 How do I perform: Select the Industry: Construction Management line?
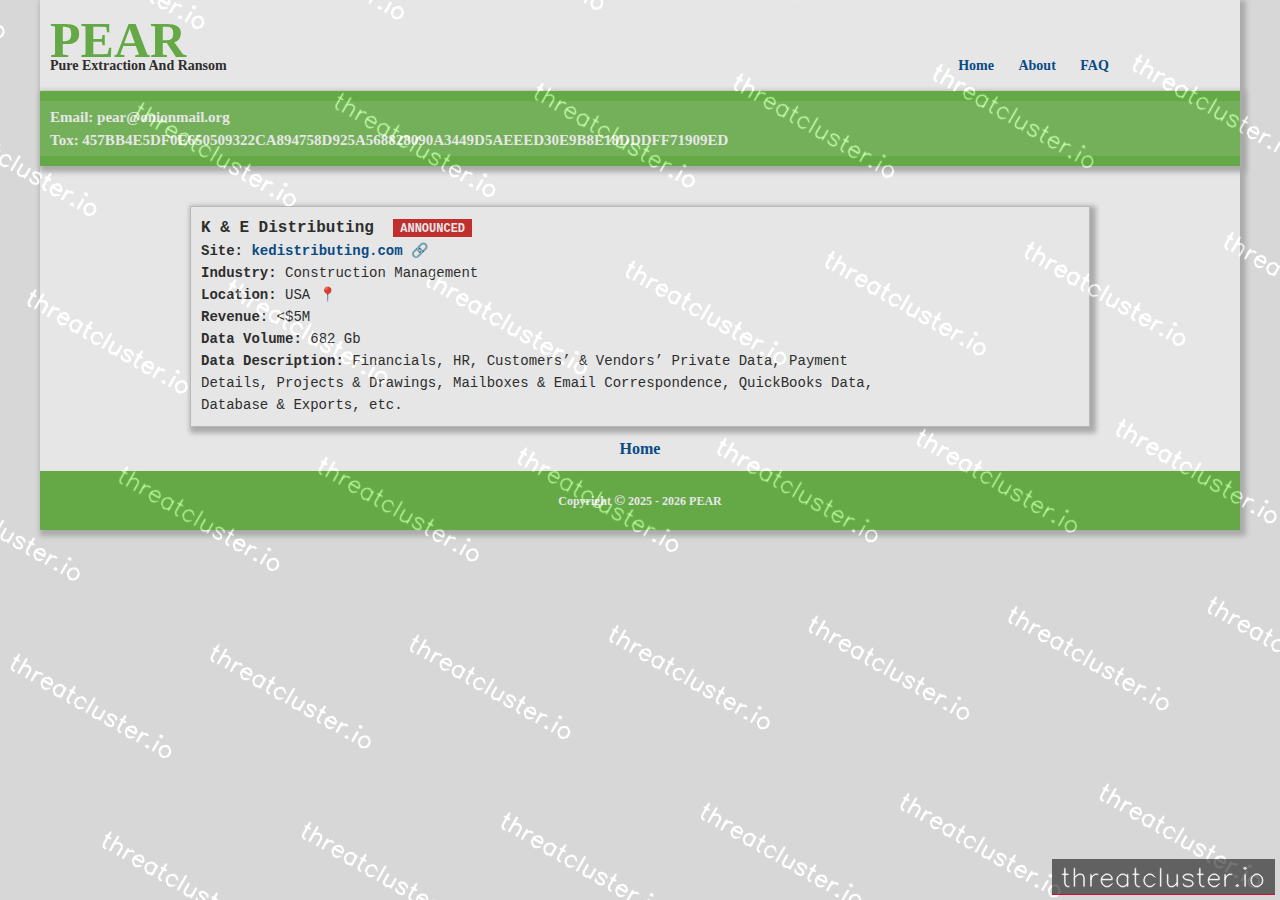[x=339, y=272]
